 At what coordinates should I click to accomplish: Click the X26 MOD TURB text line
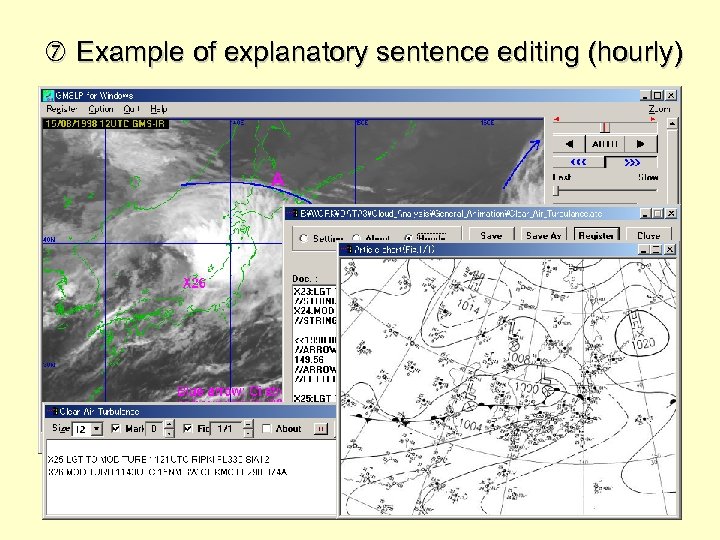click(167, 472)
